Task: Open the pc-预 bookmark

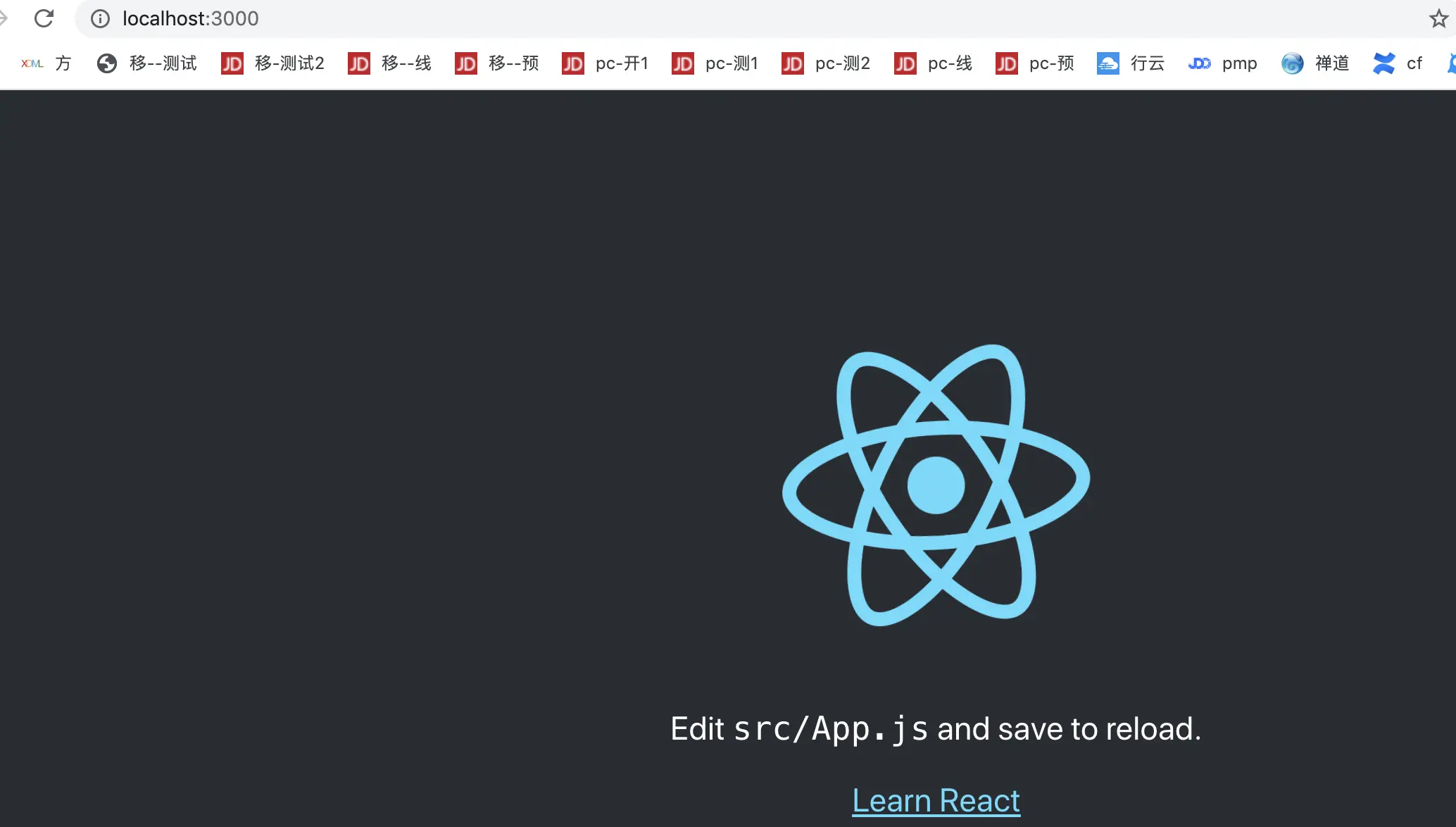Action: [1035, 63]
